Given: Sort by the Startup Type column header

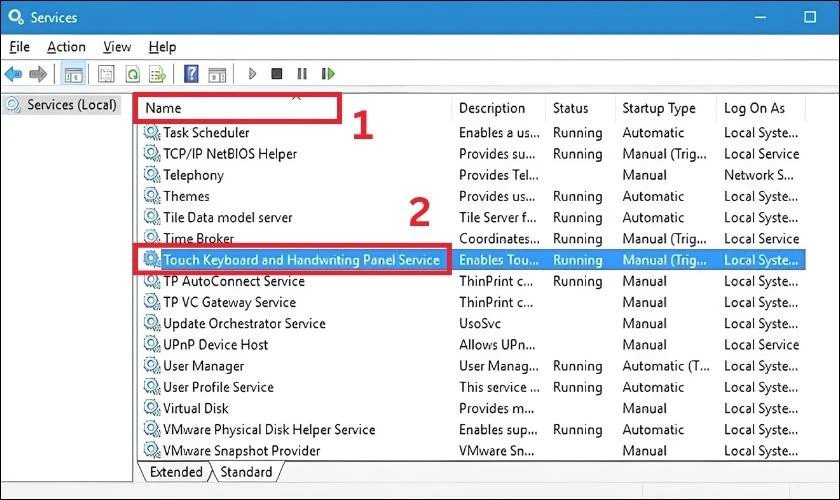Looking at the screenshot, I should [x=658, y=108].
